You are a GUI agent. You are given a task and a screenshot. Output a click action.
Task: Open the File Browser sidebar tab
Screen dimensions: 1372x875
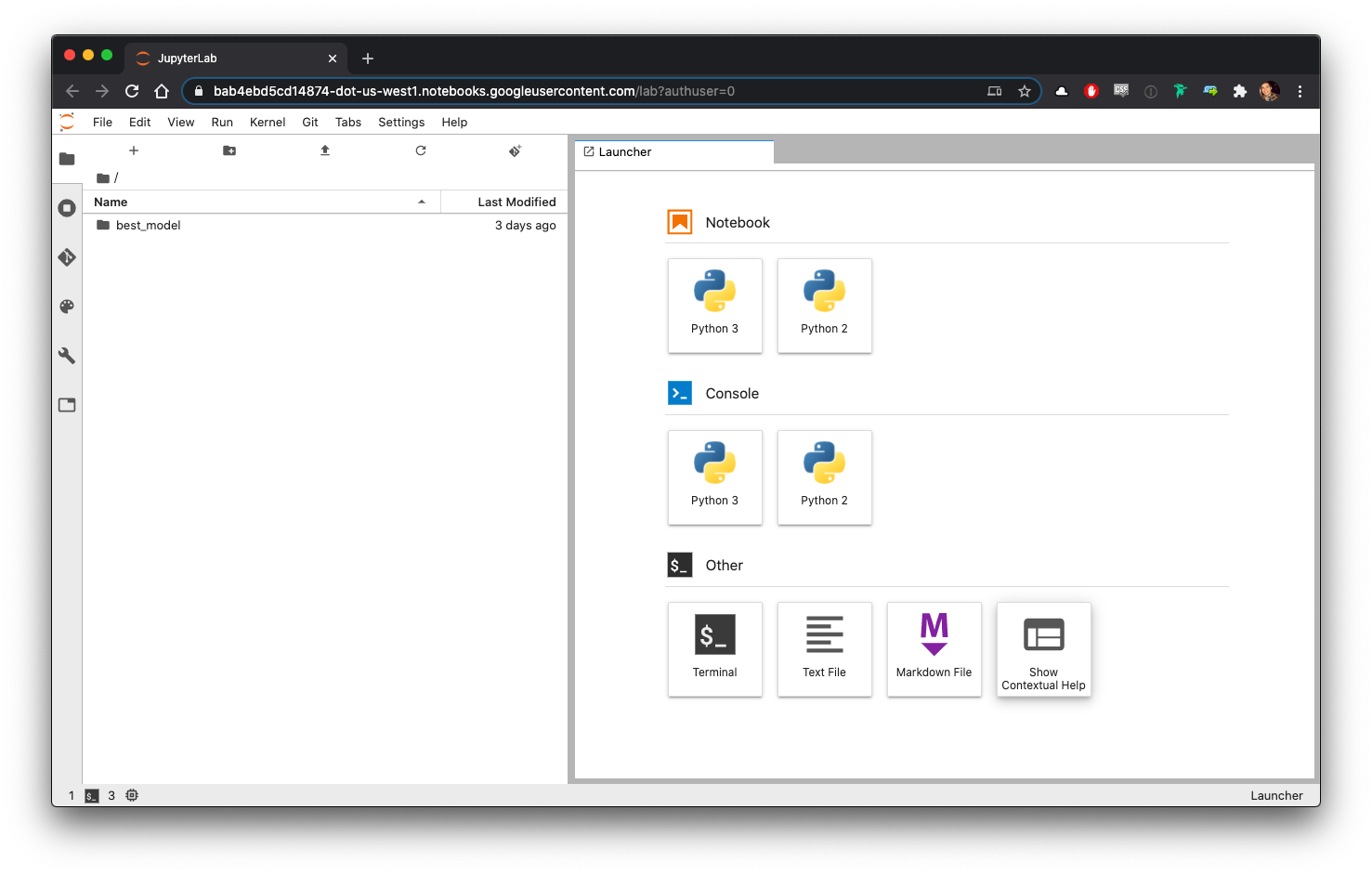point(67,159)
